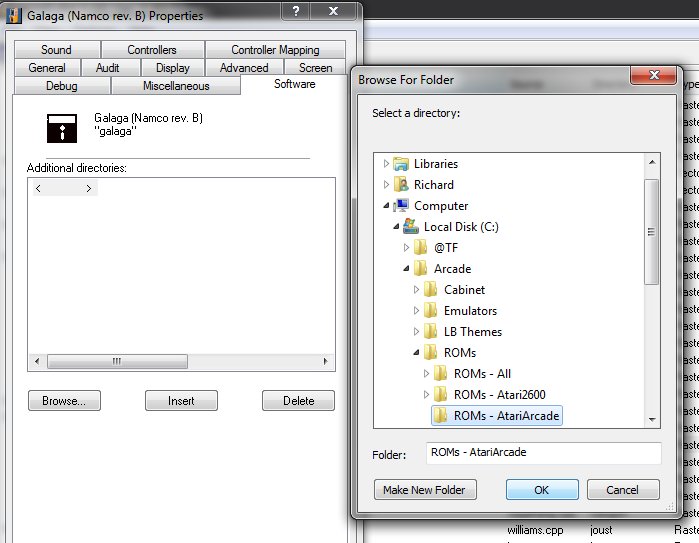Click the Emulators folder icon
The height and width of the screenshot is (543, 699).
coord(431,310)
